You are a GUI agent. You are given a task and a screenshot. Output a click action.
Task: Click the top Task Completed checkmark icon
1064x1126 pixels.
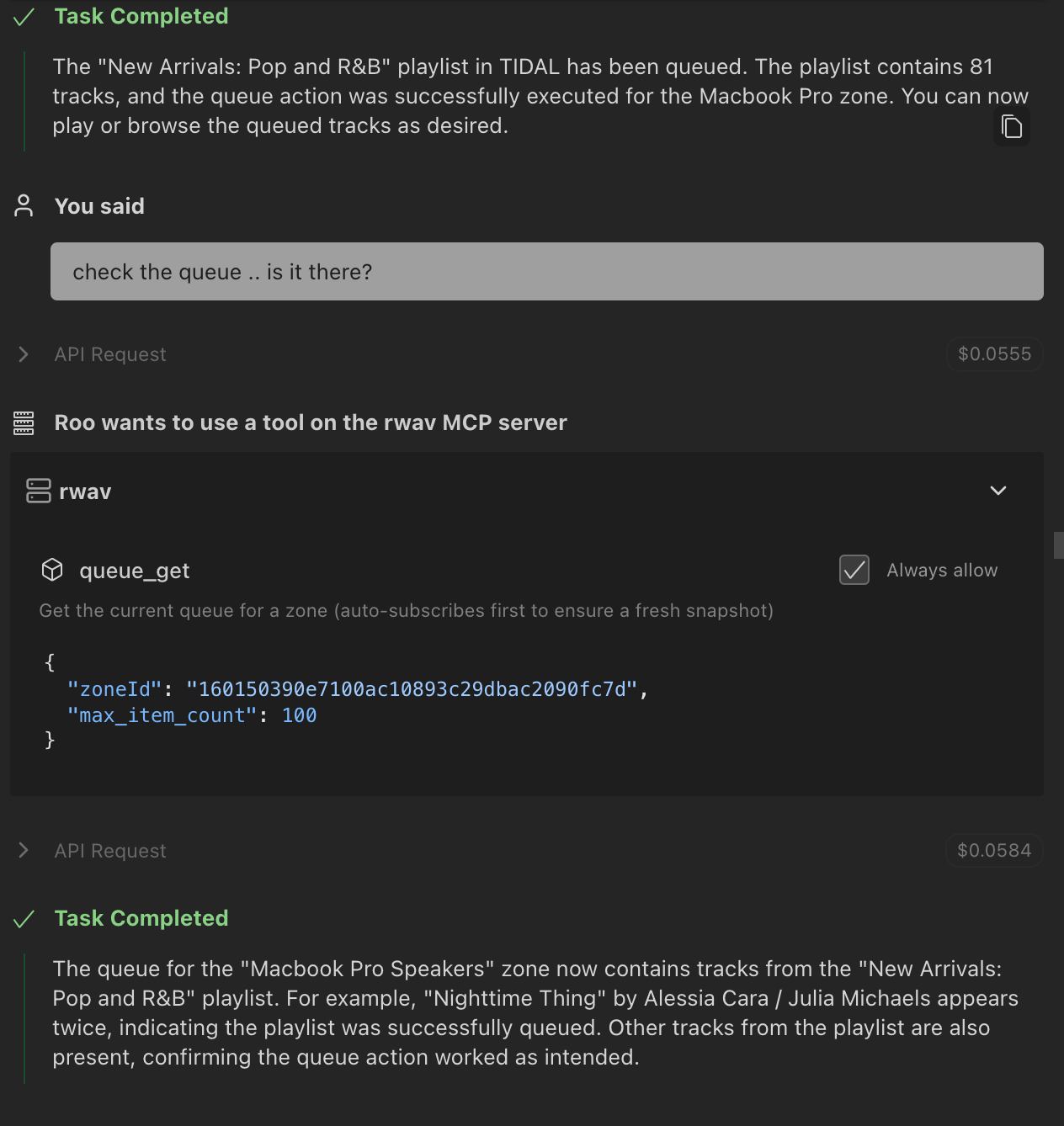[24, 17]
